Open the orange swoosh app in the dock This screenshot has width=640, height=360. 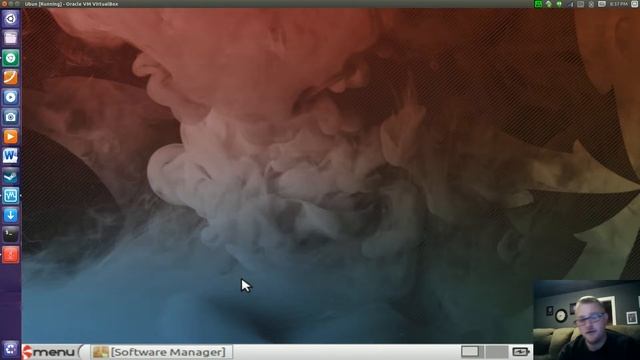11,78
